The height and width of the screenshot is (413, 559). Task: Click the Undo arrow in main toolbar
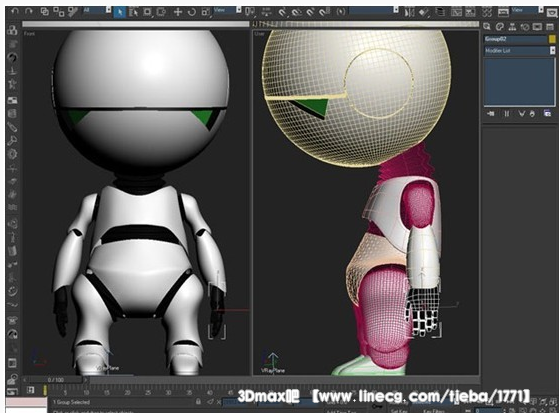pos(15,11)
